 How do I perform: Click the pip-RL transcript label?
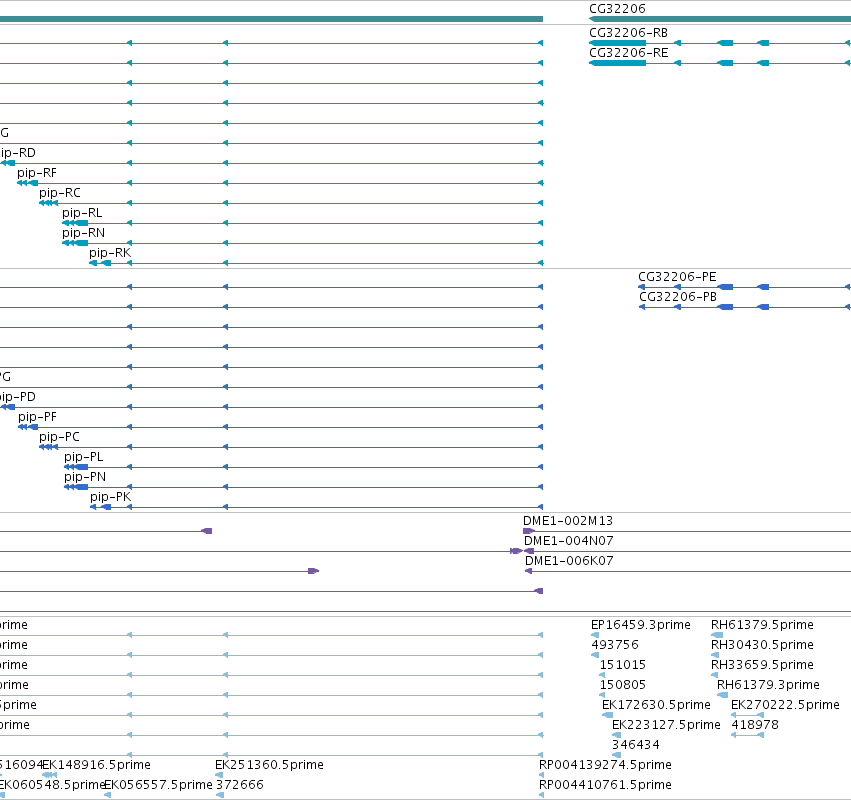82,213
